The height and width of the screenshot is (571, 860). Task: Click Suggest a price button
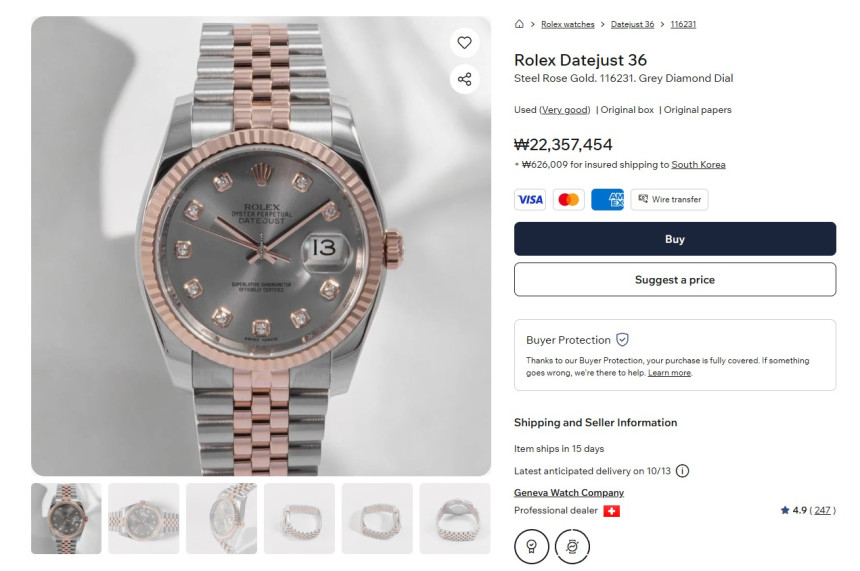(674, 280)
